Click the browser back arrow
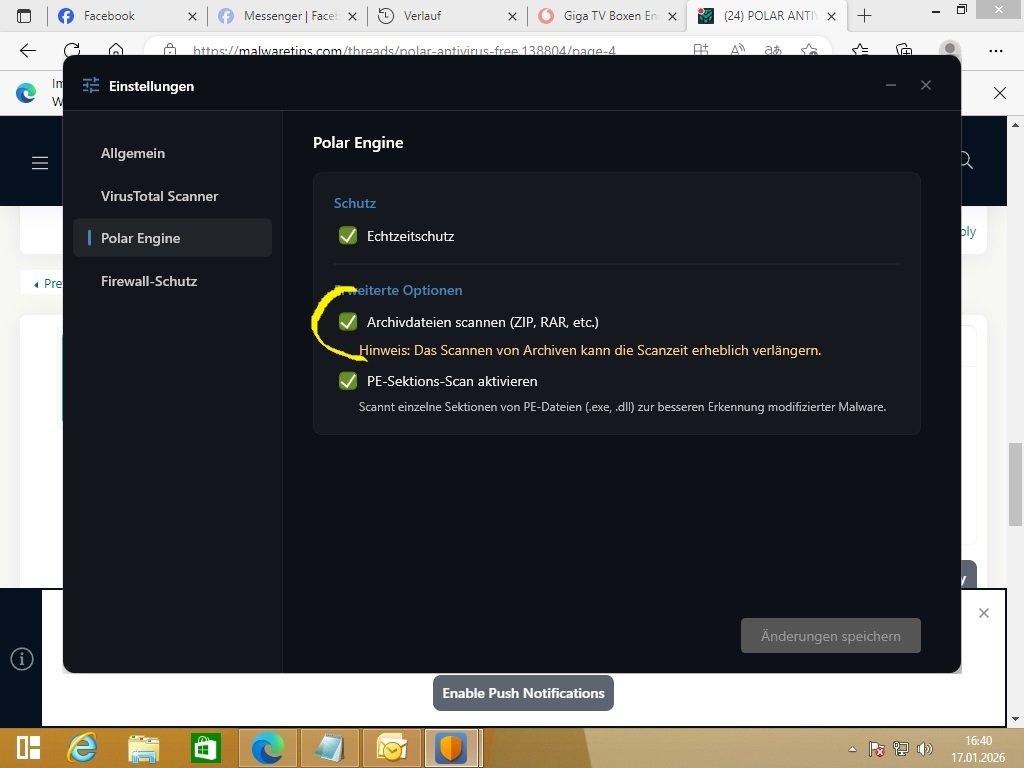 tap(27, 50)
